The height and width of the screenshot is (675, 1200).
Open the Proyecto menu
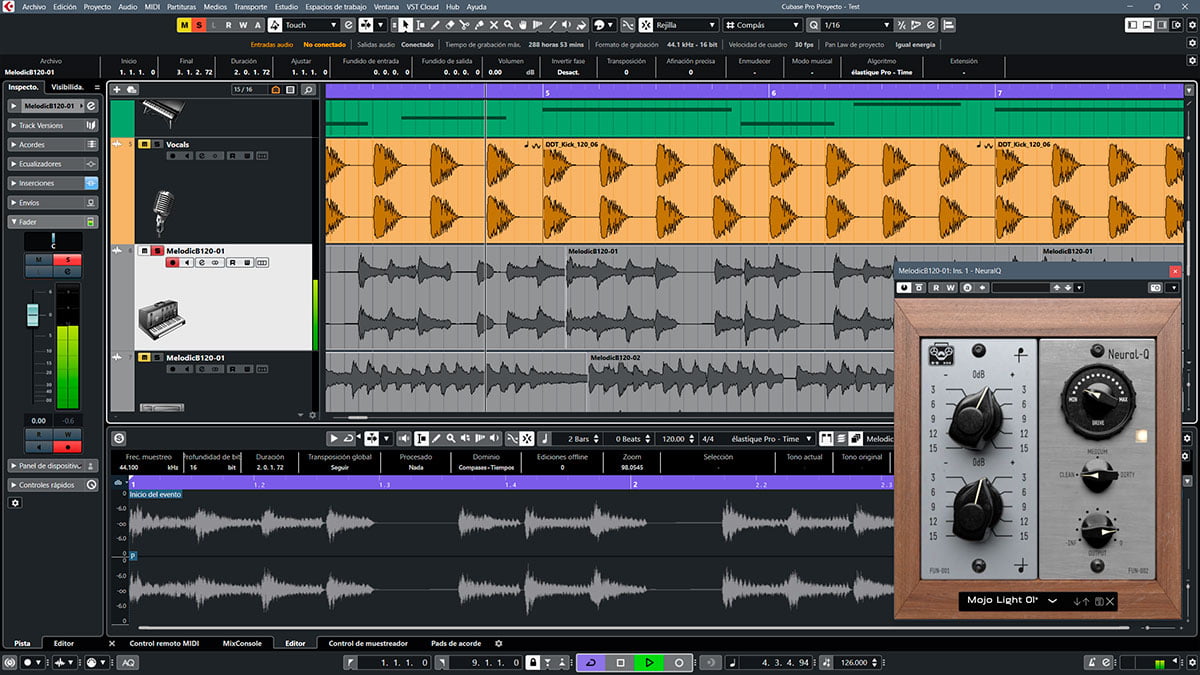pyautogui.click(x=97, y=6)
